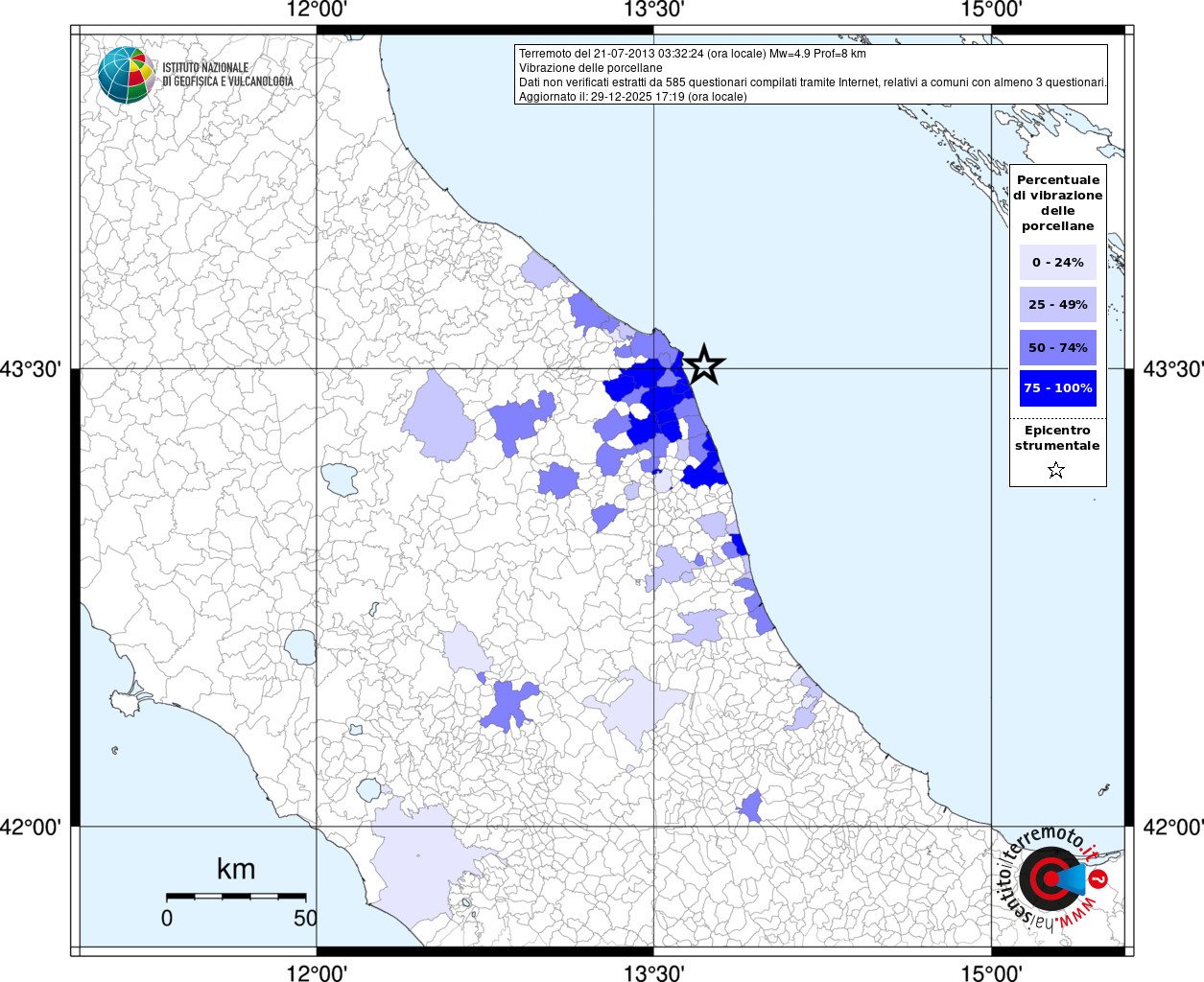Click the epicenter star on the map
The width and height of the screenshot is (1204, 982).
tap(704, 364)
